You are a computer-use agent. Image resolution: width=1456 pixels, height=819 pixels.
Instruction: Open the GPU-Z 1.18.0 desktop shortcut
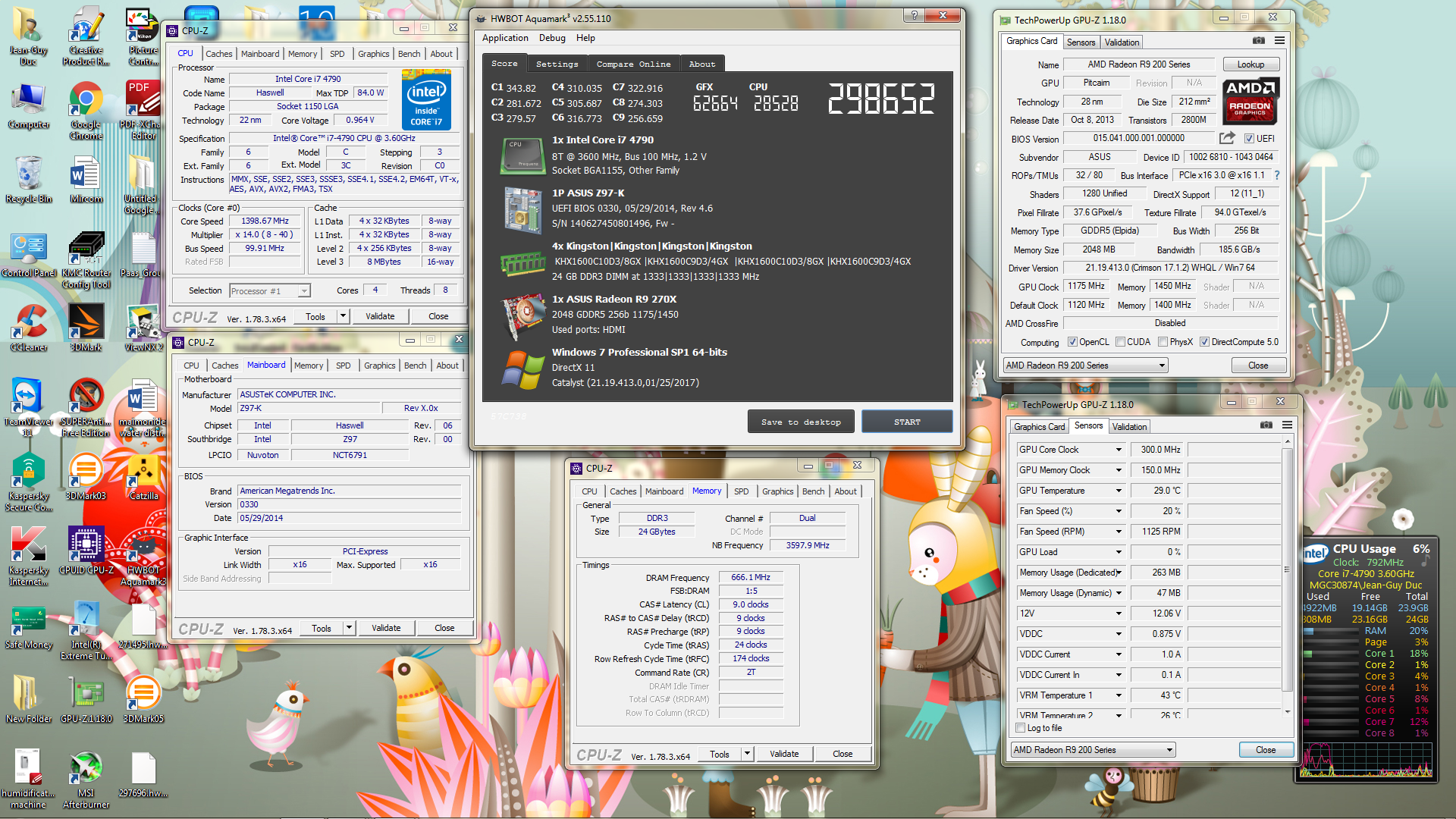coord(86,699)
